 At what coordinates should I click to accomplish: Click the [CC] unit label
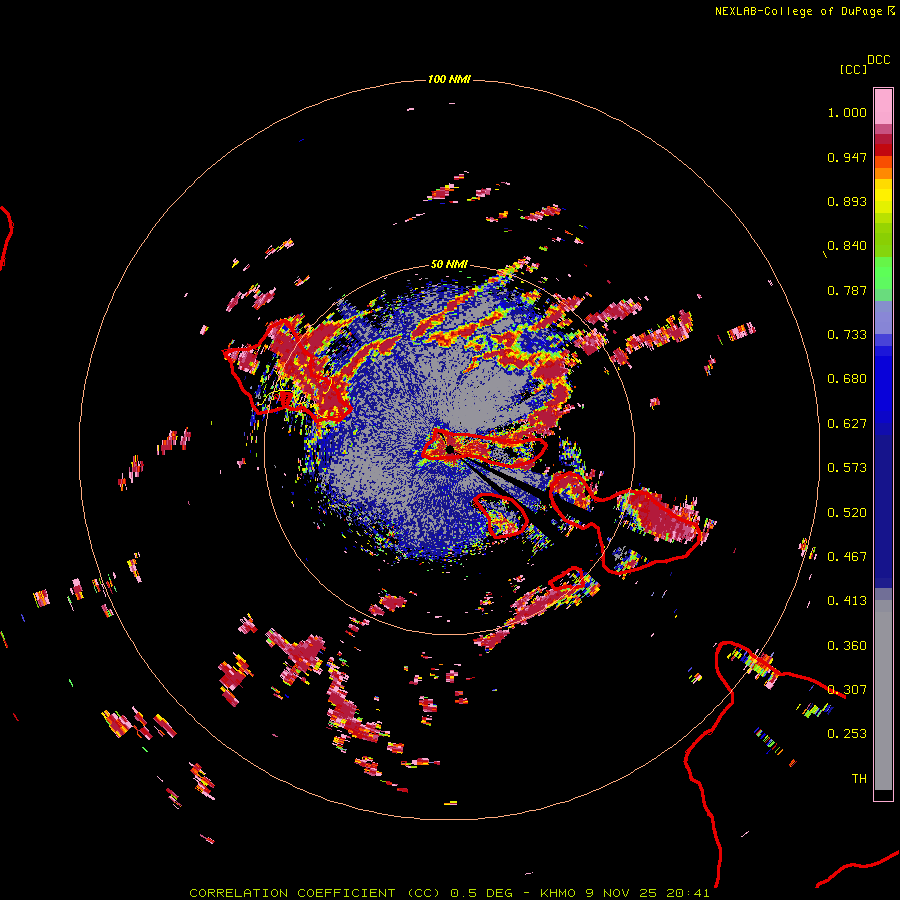click(x=853, y=69)
